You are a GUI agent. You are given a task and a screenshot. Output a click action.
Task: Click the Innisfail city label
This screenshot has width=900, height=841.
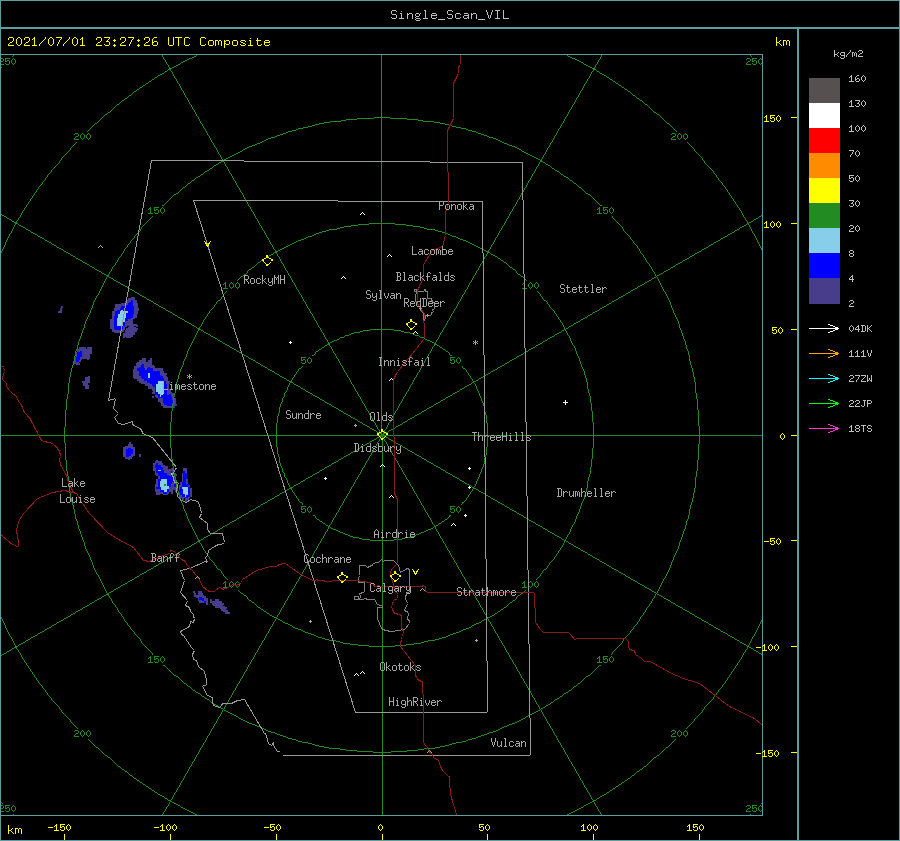(404, 362)
